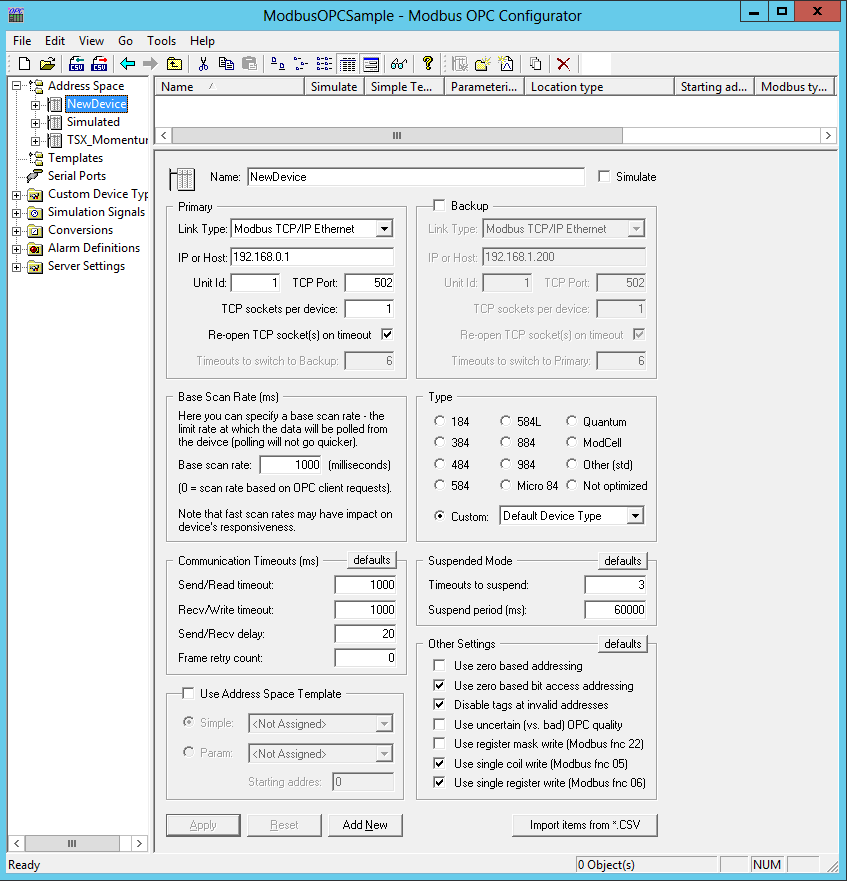Click the Monitor glasses icon
847x881 pixels.
coord(399,64)
